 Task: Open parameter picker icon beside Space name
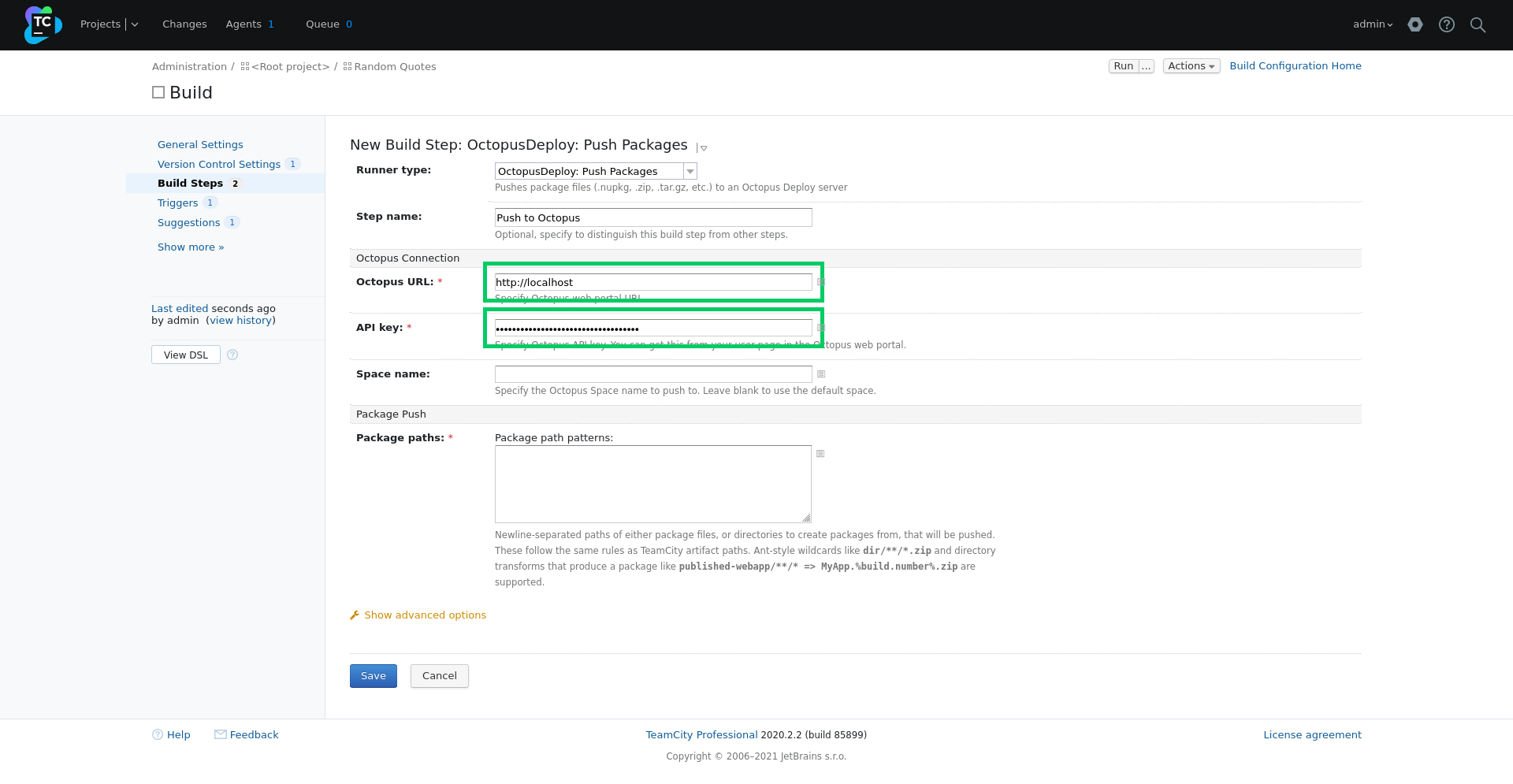click(x=820, y=374)
